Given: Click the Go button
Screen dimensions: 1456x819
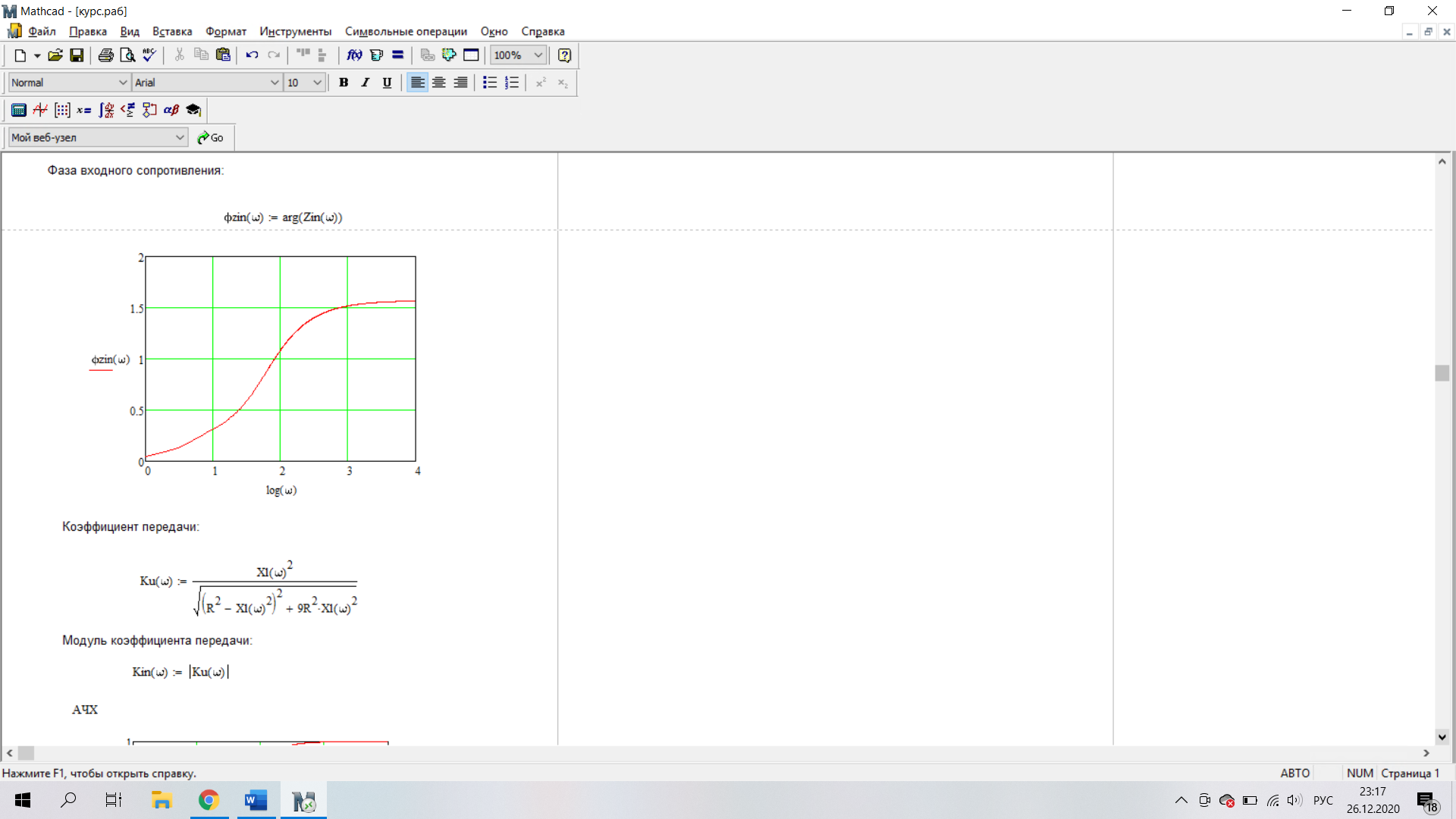Looking at the screenshot, I should (210, 137).
